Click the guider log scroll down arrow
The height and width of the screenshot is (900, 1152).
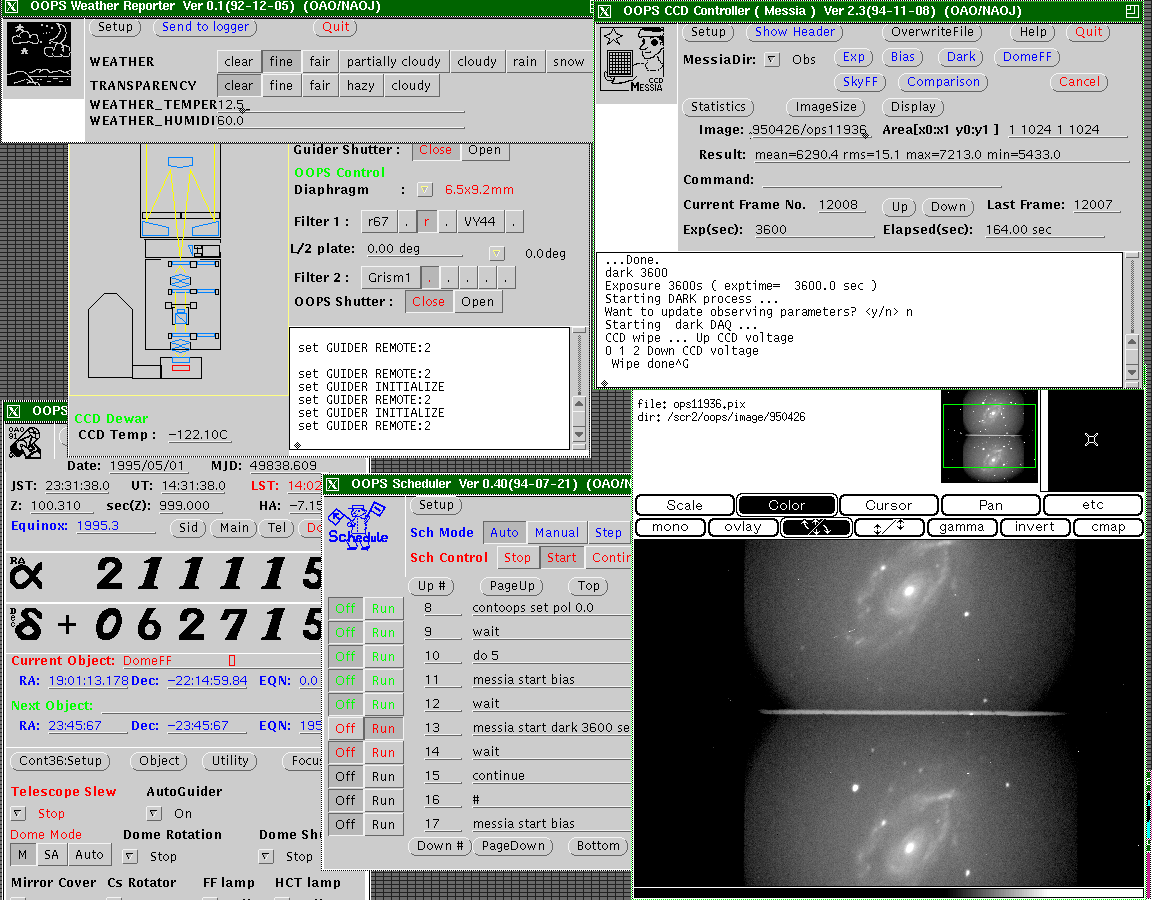579,435
